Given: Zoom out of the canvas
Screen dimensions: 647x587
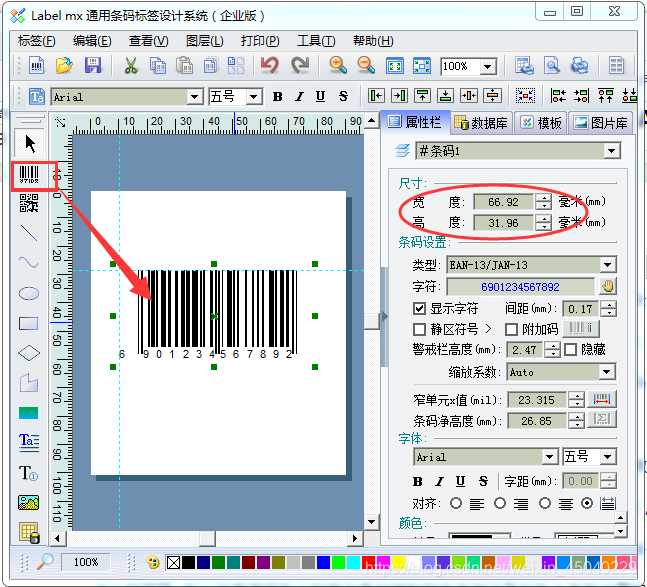Looking at the screenshot, I should (x=366, y=66).
